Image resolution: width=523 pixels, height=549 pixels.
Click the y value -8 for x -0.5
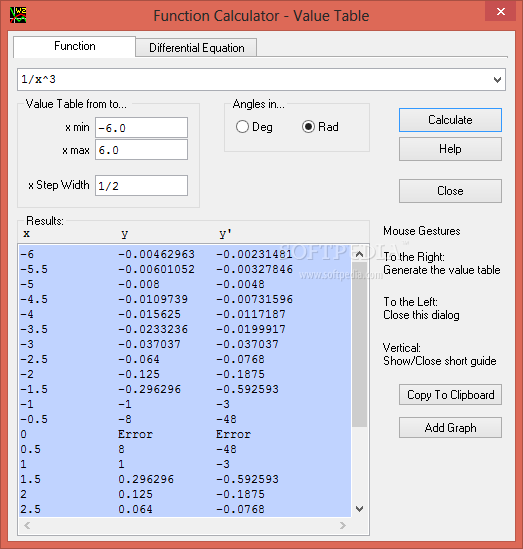click(x=125, y=419)
